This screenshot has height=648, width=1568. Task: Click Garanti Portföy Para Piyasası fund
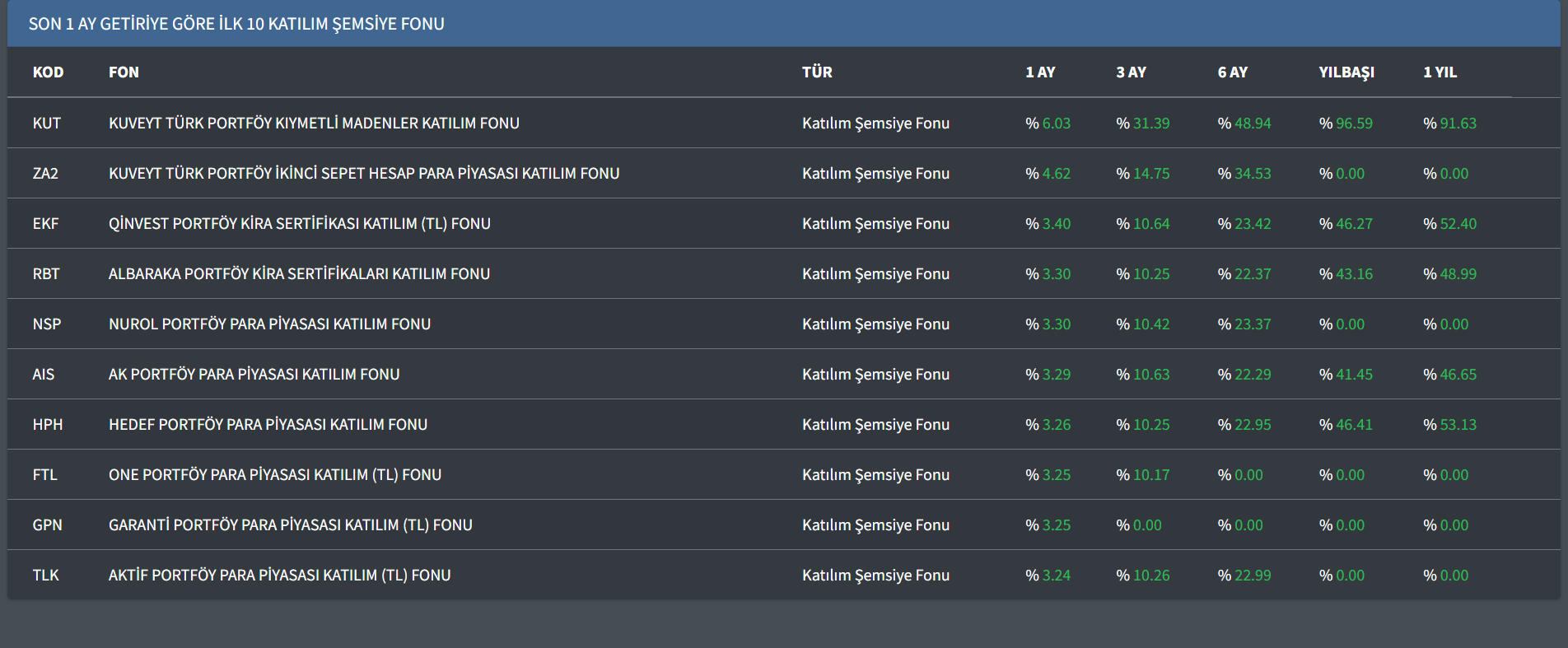point(290,525)
